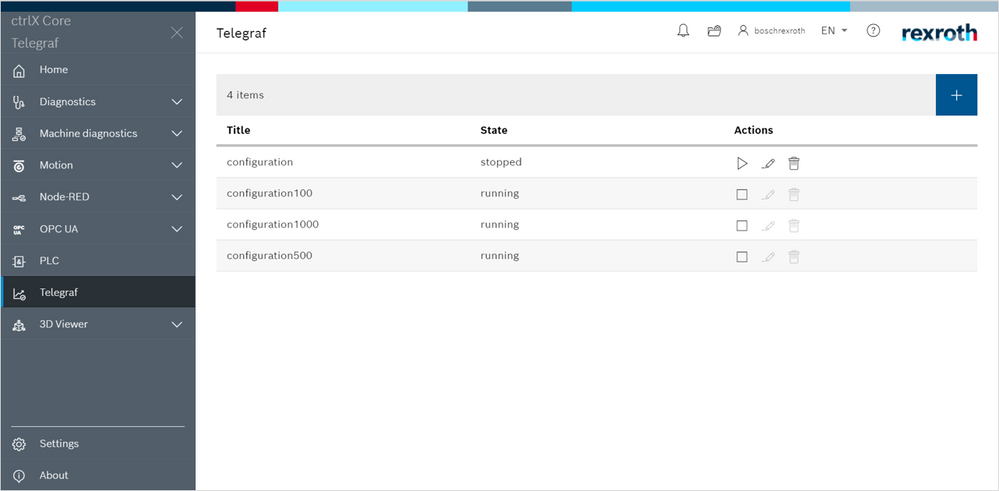999x491 pixels.
Task: Click the Actions column header
Action: coord(753,130)
